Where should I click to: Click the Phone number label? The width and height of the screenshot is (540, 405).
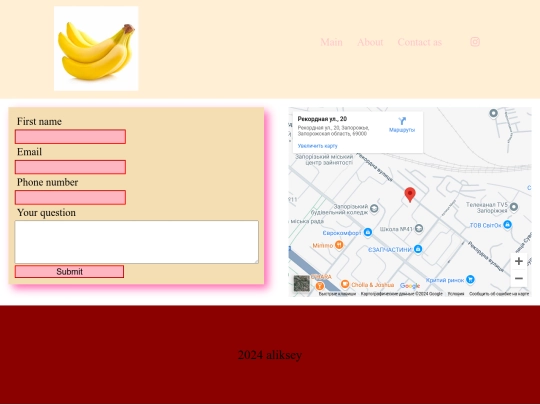pos(47,182)
